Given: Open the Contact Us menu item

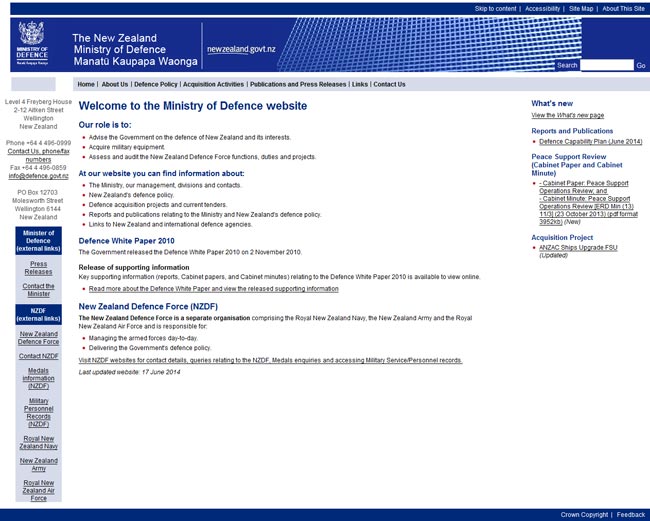Looking at the screenshot, I should pos(389,84).
